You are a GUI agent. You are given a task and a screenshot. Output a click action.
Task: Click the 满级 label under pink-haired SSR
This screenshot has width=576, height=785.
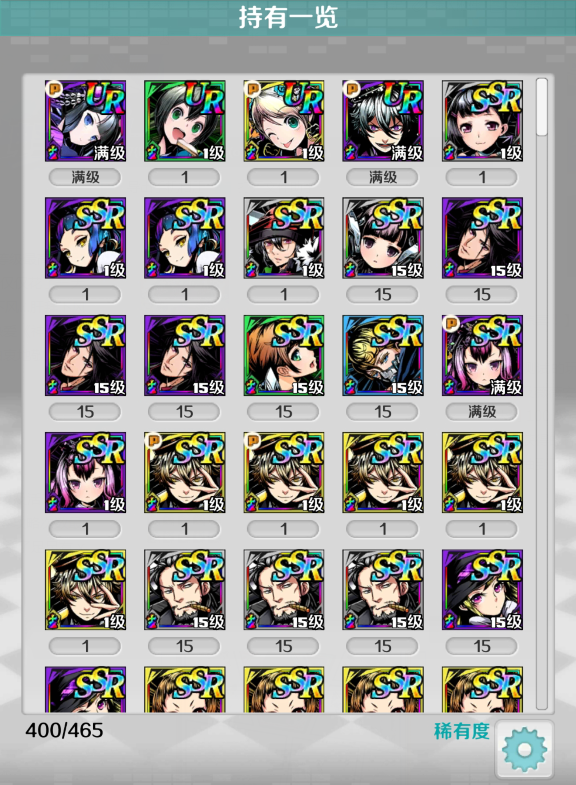click(x=482, y=412)
